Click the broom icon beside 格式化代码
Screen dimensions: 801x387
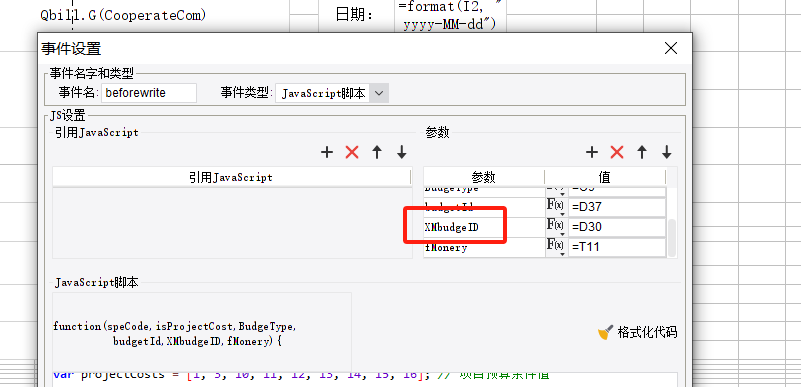point(605,332)
